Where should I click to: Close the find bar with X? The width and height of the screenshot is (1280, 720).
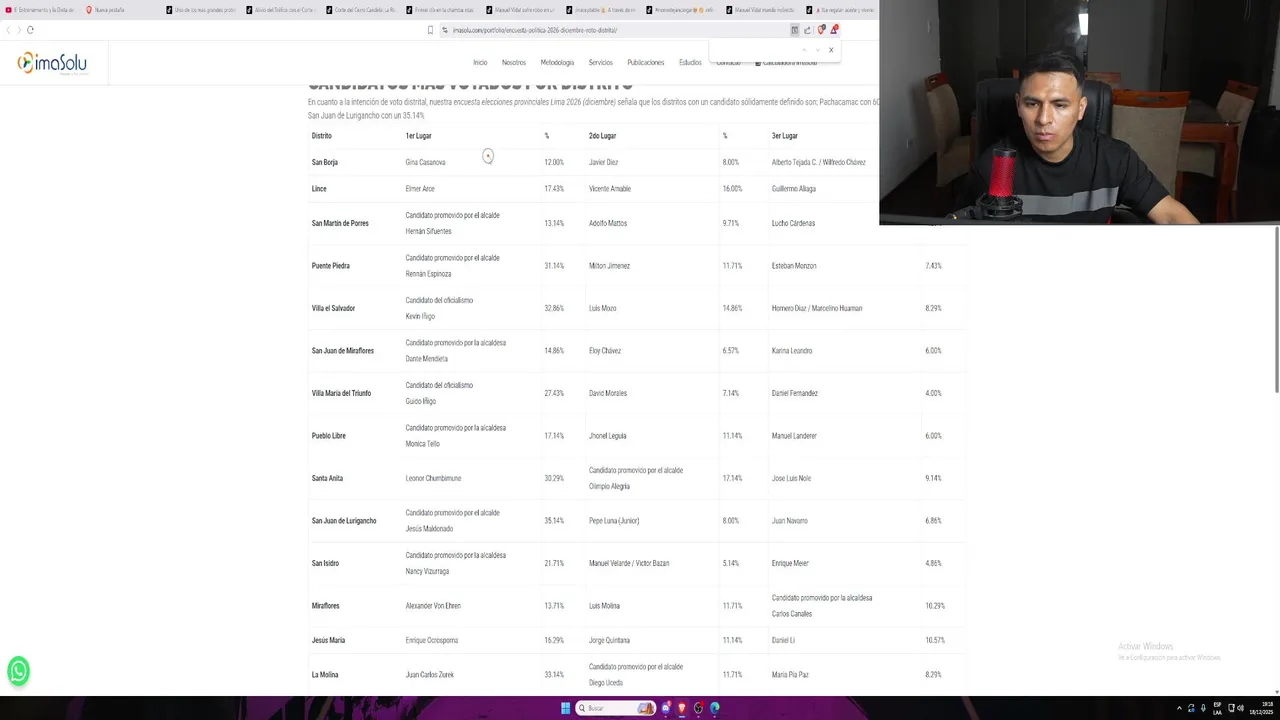[x=830, y=50]
